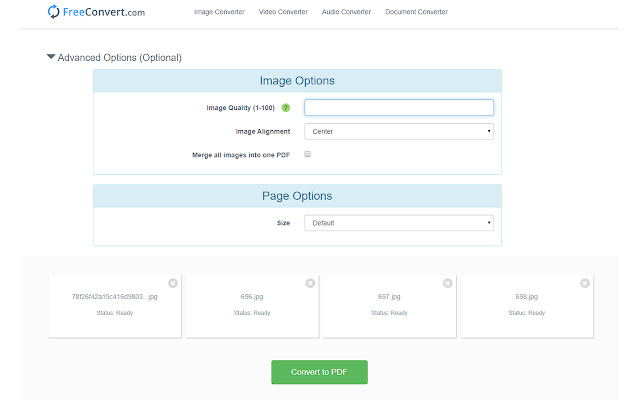Click the Image Quality help icon
640x400 pixels.
285,108
